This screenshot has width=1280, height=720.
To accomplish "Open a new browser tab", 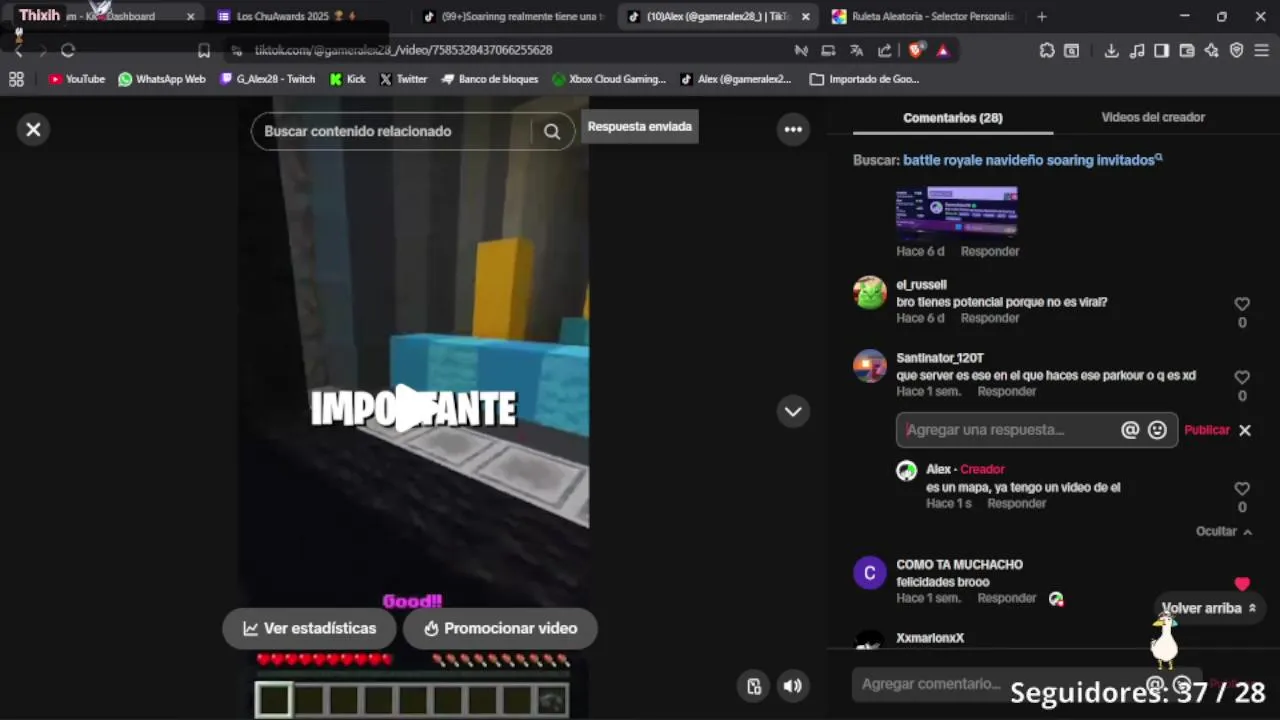I will tap(1042, 16).
